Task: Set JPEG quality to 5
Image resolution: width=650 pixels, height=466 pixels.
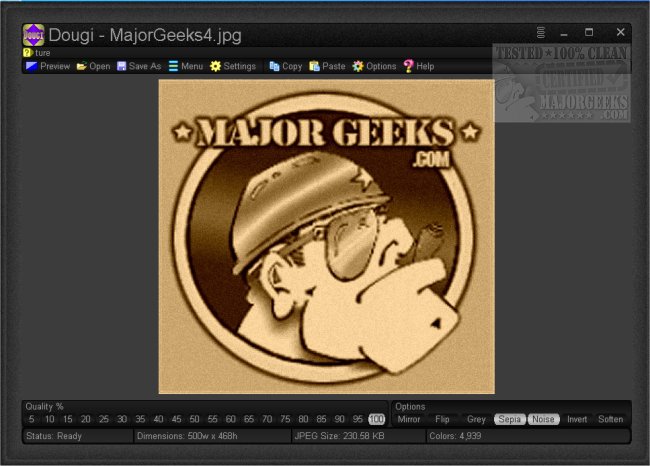Action: (x=32, y=419)
